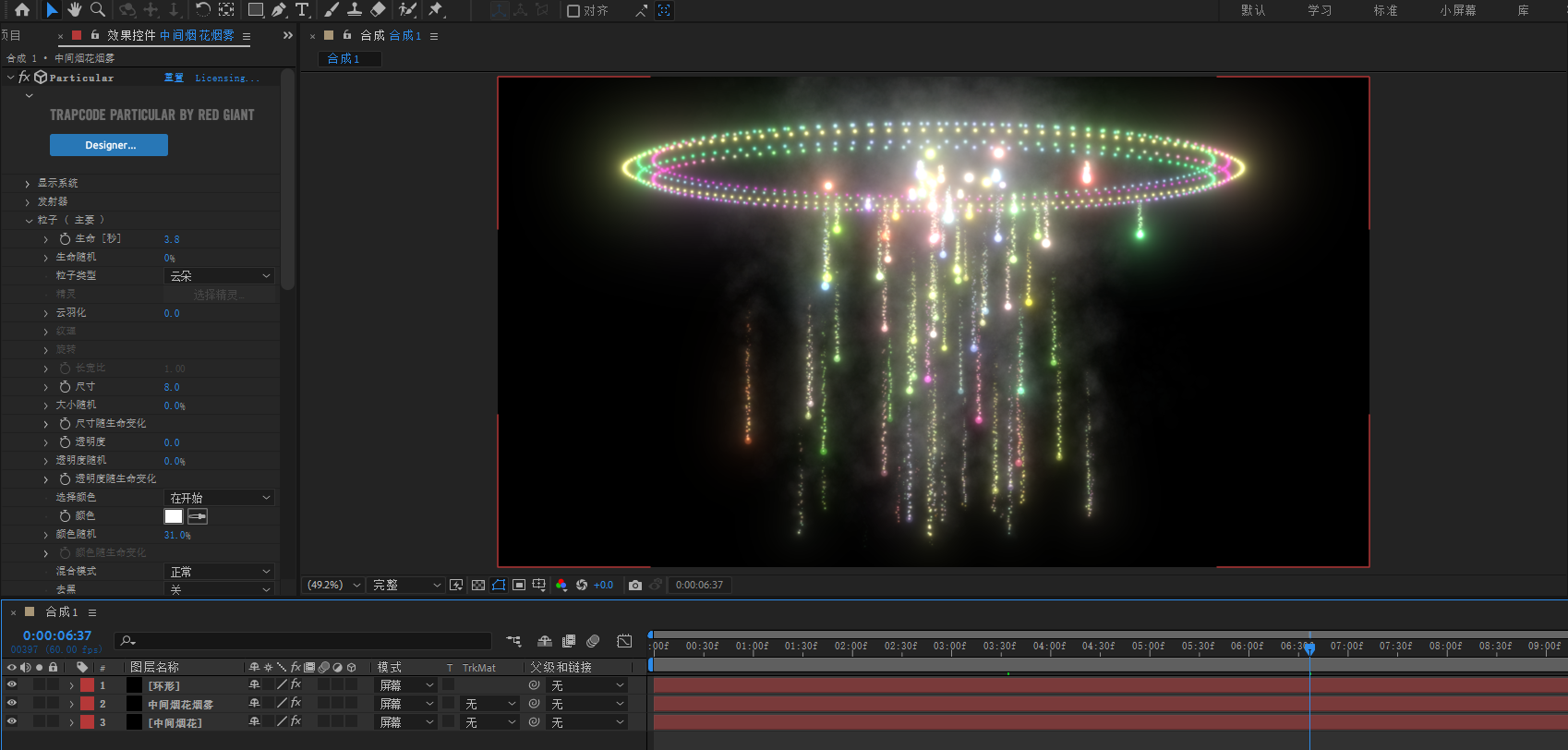This screenshot has width=1568, height=750.
Task: Select the Eraser tool
Action: pyautogui.click(x=378, y=10)
